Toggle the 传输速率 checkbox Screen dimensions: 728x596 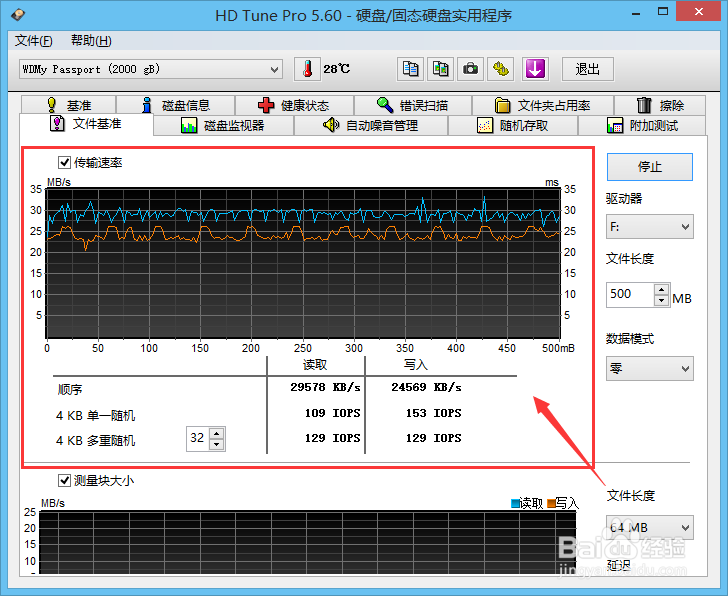(64, 162)
